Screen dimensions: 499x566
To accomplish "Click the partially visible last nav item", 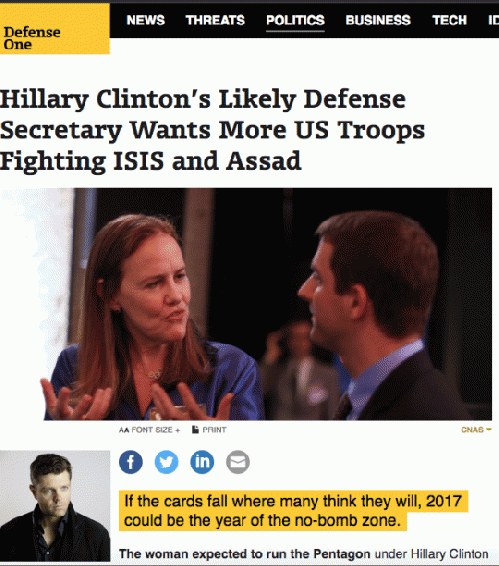I will [494, 20].
